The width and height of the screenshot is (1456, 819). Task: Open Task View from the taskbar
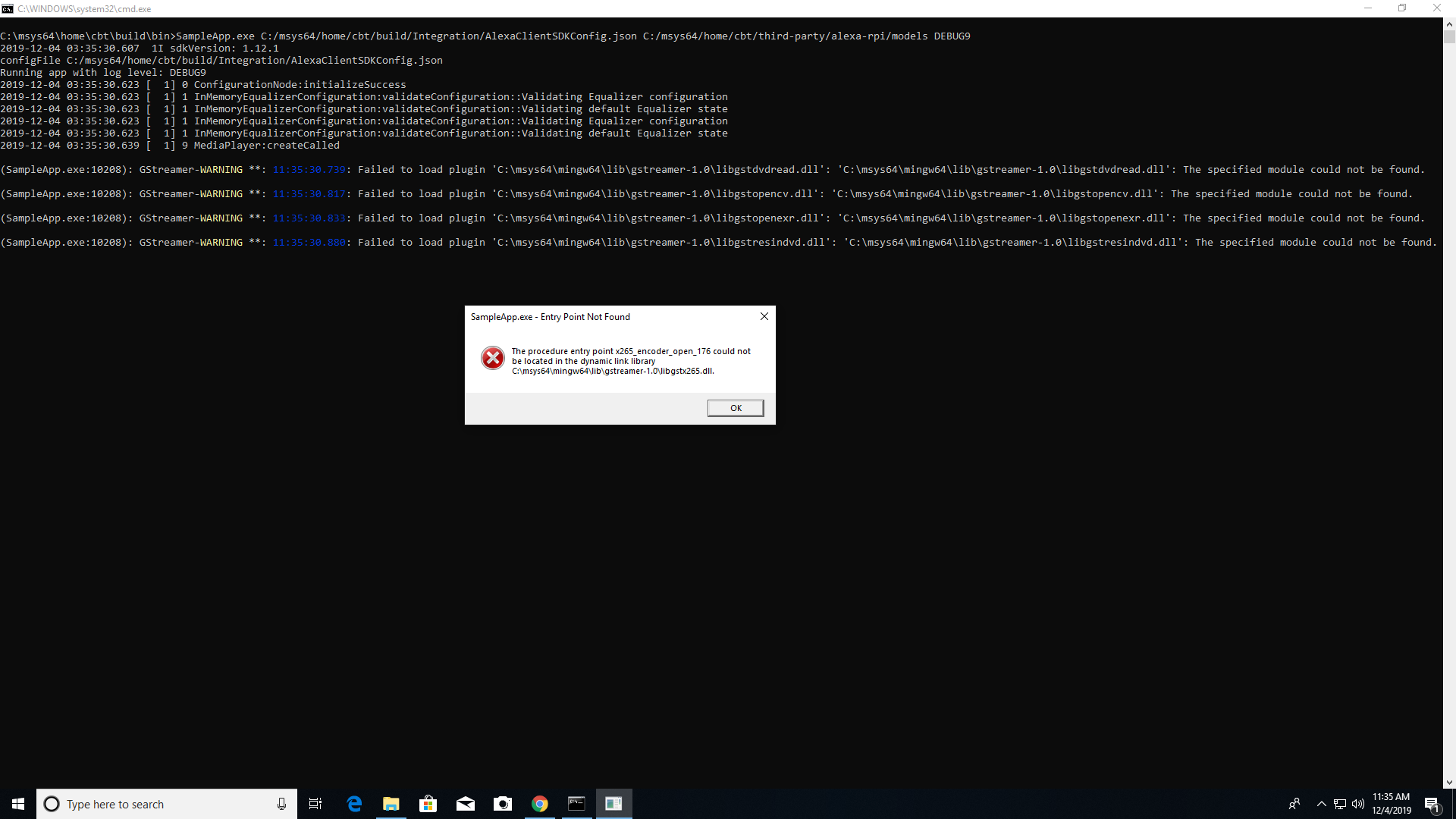coord(315,803)
